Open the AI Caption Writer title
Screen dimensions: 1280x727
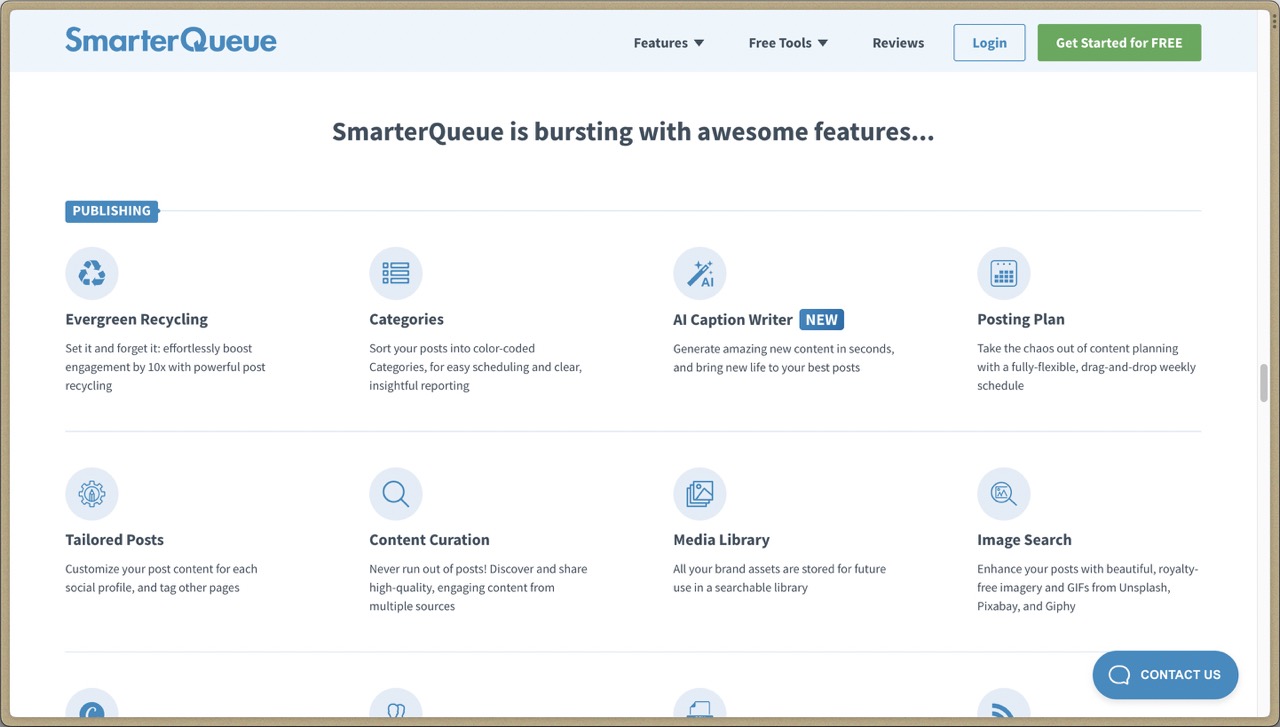[733, 320]
